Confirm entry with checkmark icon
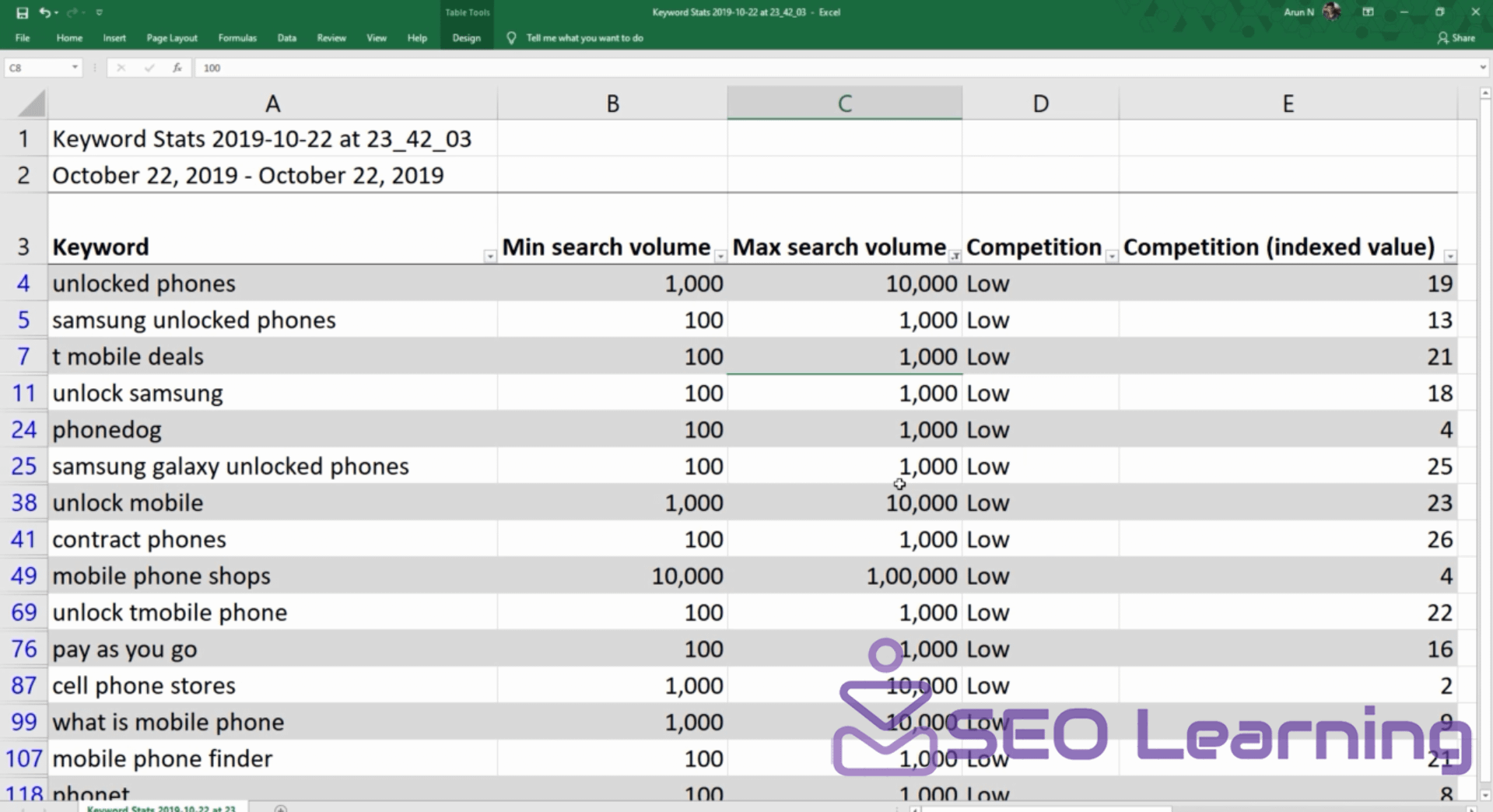The image size is (1493, 812). tap(149, 68)
